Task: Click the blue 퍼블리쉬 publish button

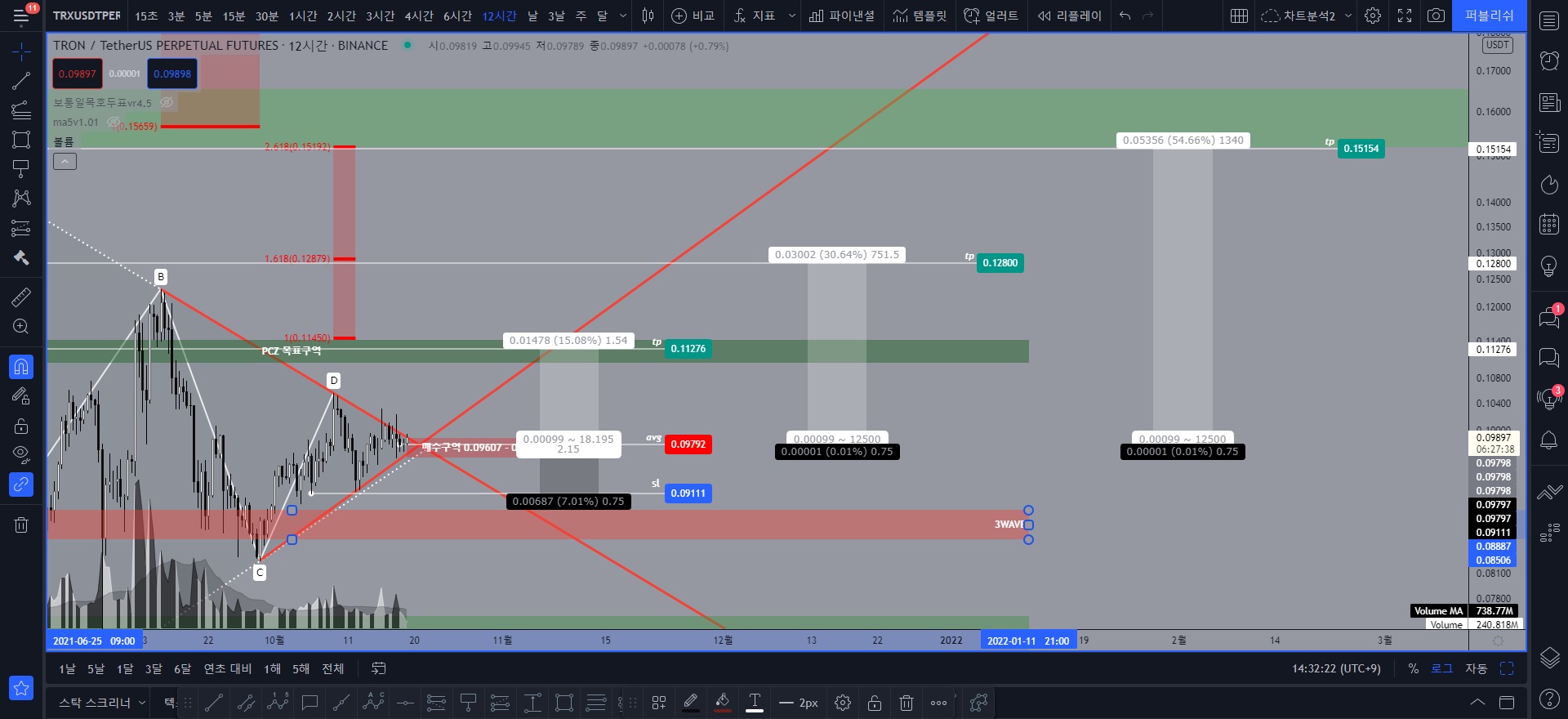Action: tap(1490, 16)
